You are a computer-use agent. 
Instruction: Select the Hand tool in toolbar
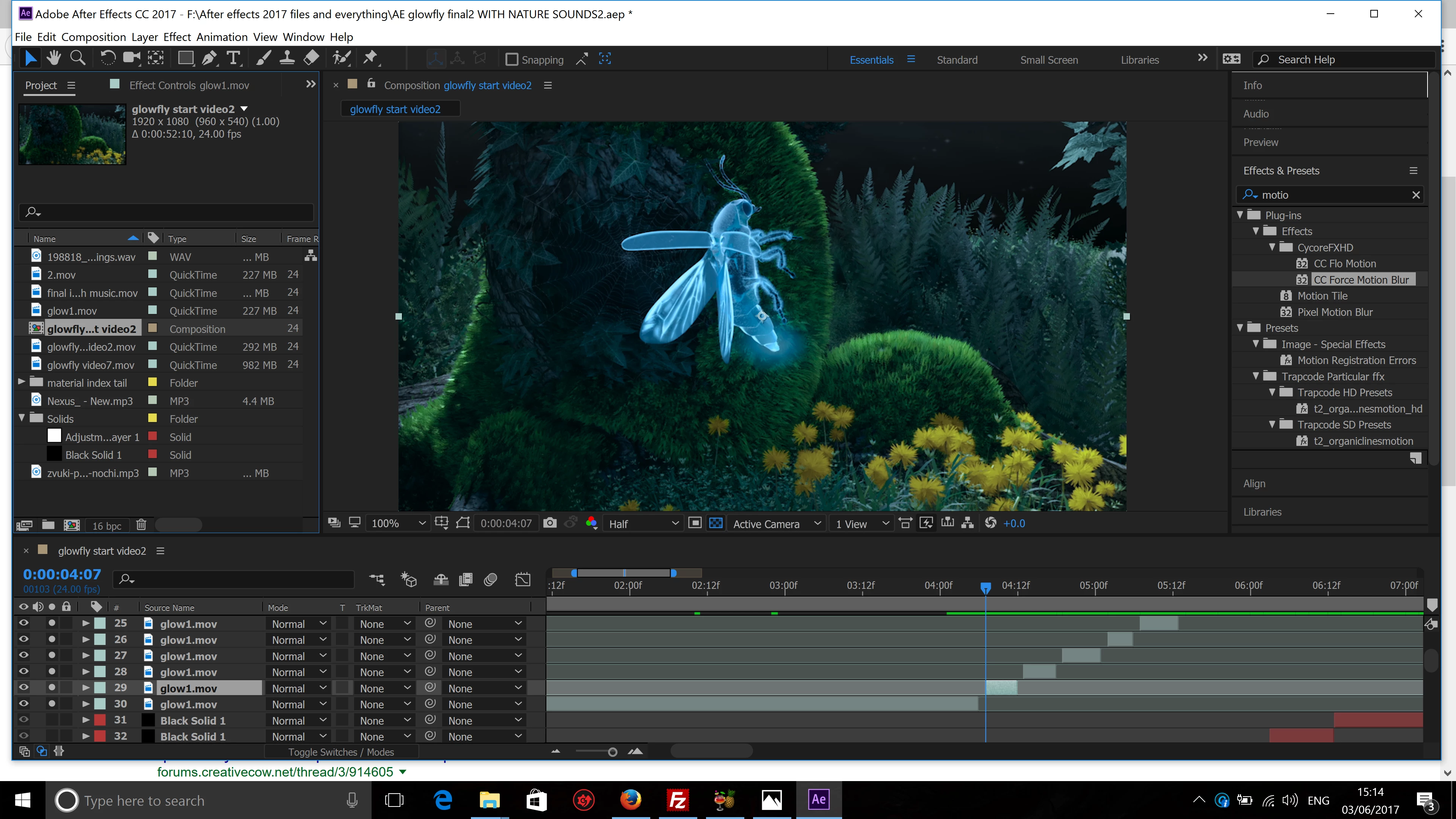pos(54,58)
